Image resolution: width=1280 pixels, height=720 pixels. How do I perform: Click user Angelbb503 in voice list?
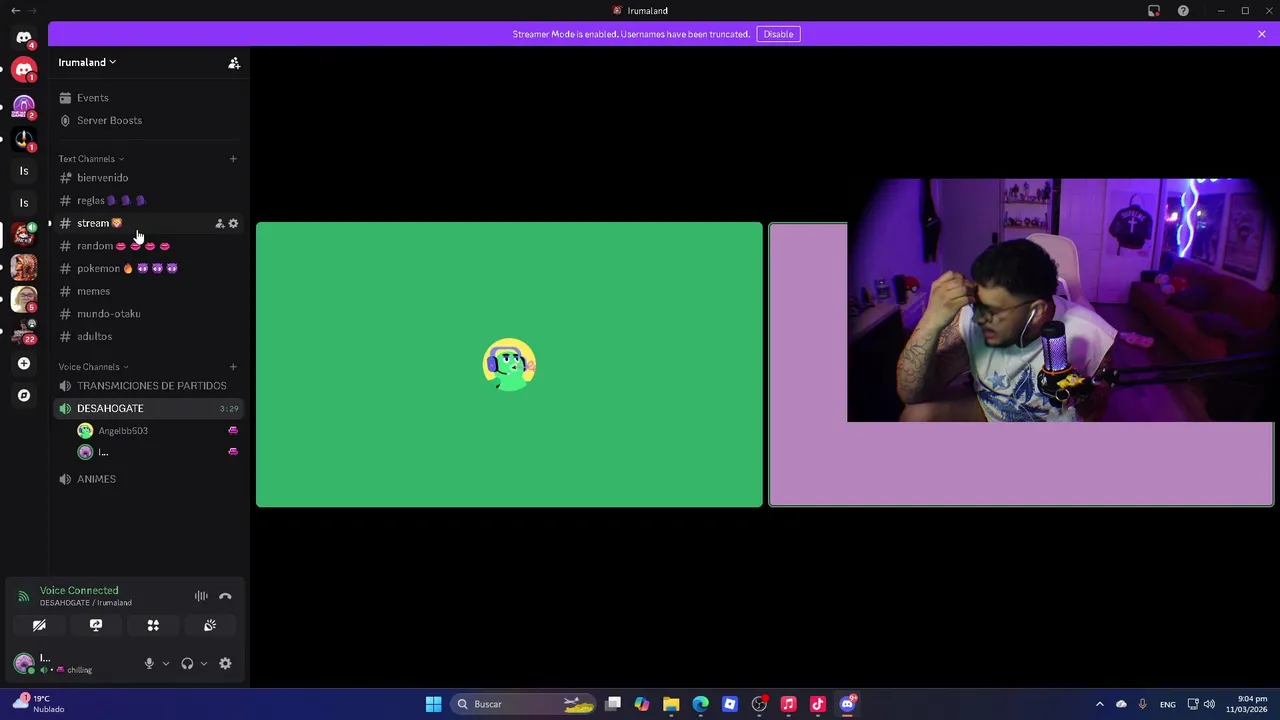[158, 430]
